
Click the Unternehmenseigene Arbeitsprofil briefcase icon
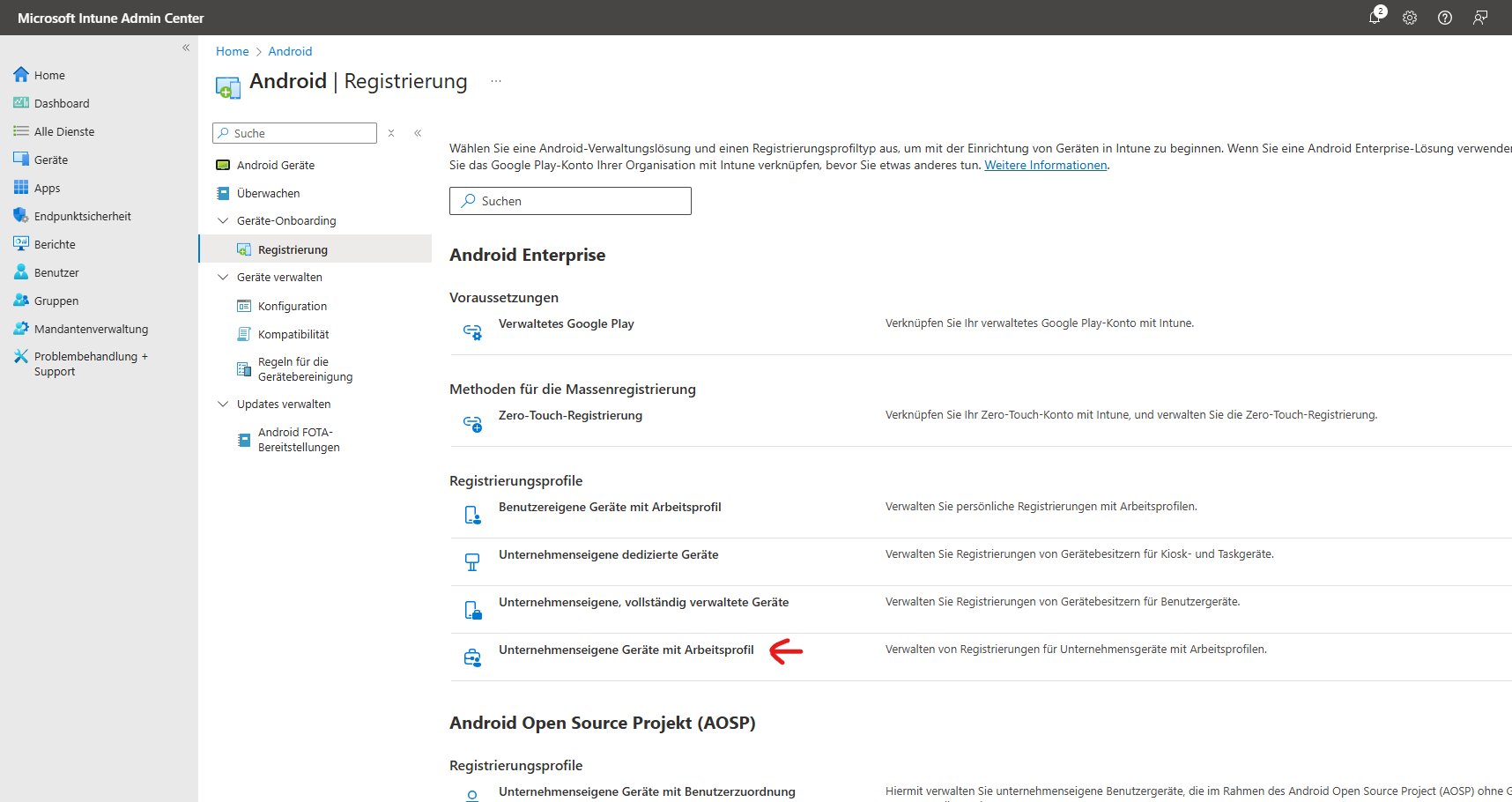tap(472, 657)
